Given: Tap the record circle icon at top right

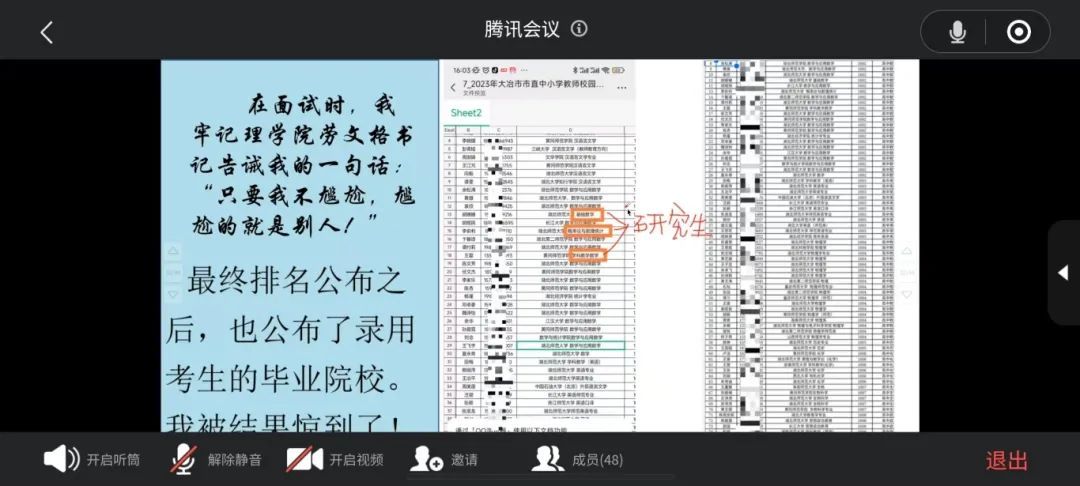Looking at the screenshot, I should [x=1018, y=32].
